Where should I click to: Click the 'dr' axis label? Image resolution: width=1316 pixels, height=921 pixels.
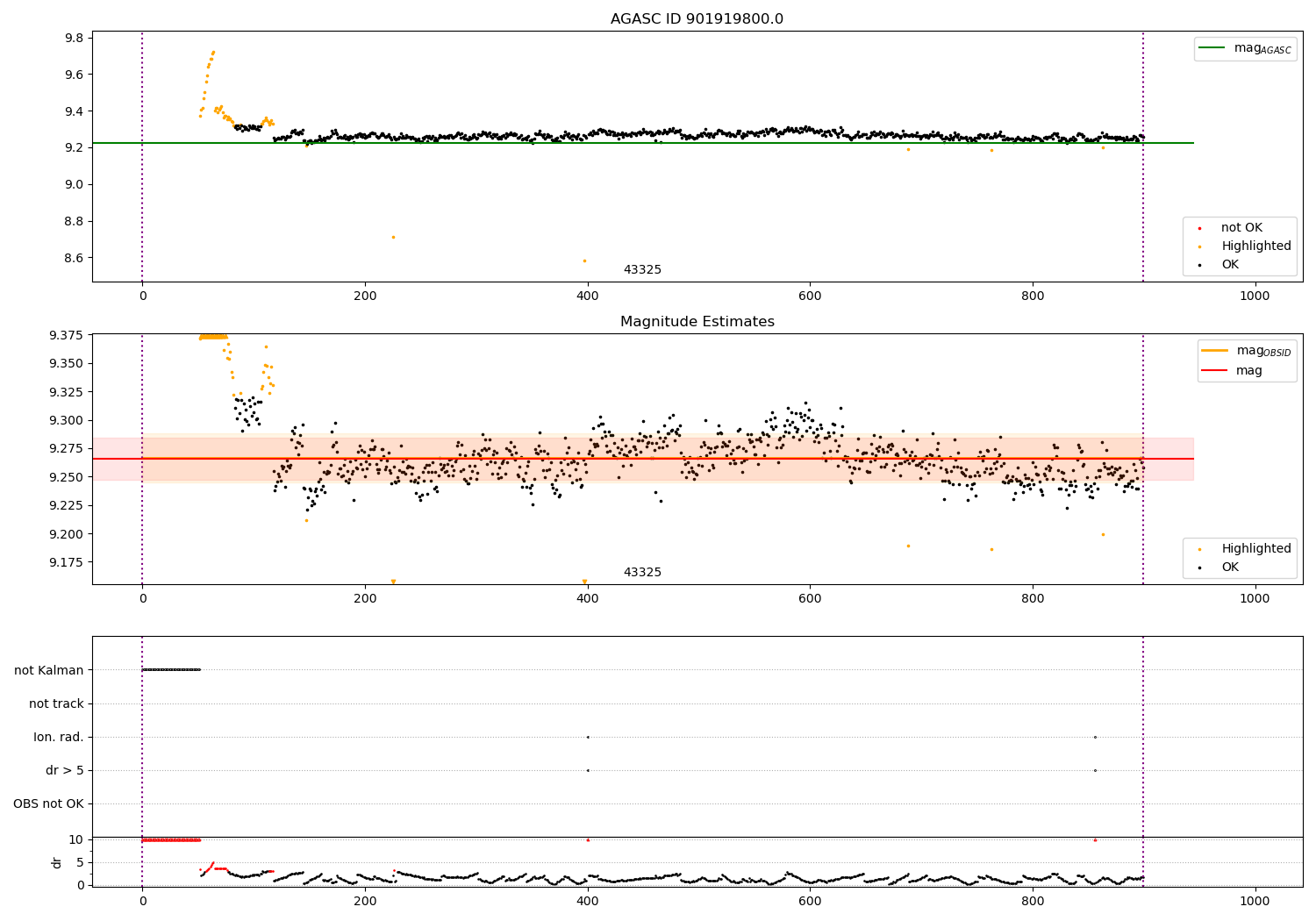pyautogui.click(x=57, y=862)
